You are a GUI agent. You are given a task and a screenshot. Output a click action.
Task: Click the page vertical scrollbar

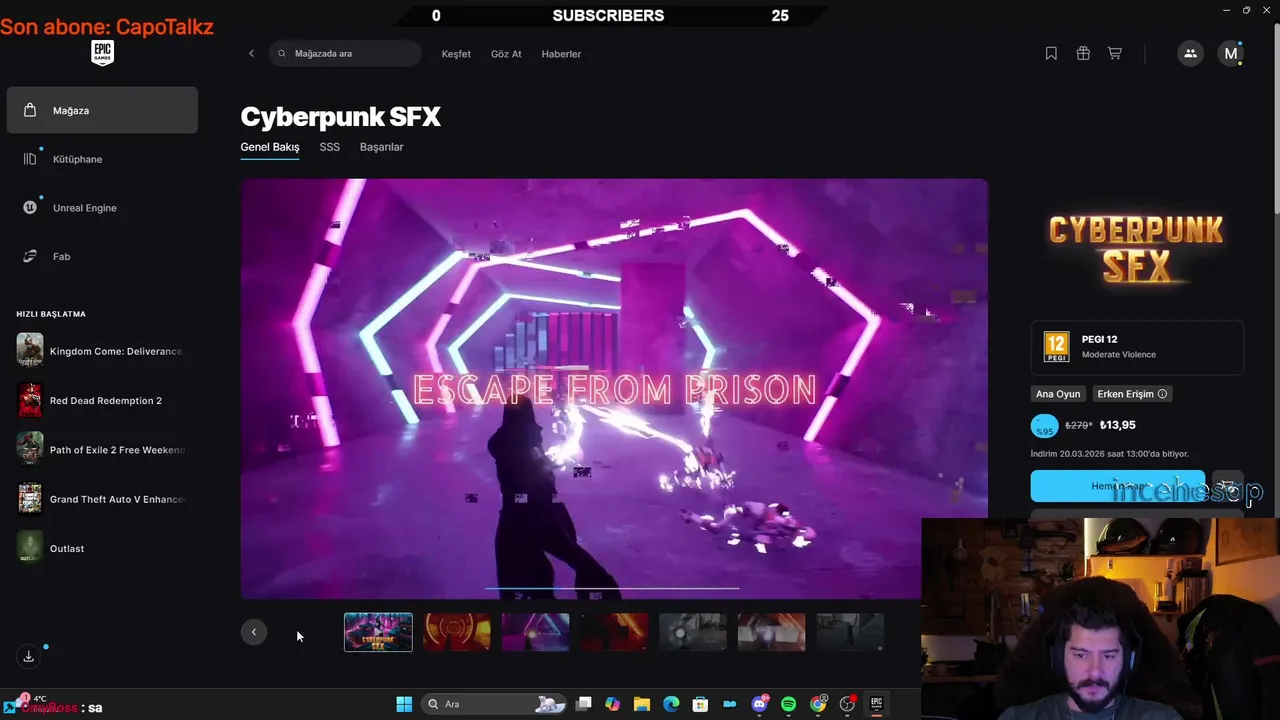coord(1276,120)
